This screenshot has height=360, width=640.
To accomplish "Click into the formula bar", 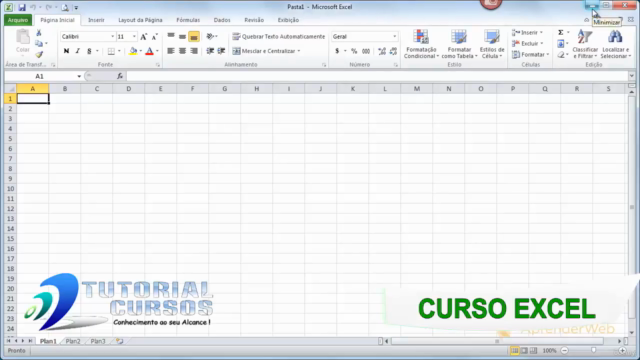I will click(377, 76).
